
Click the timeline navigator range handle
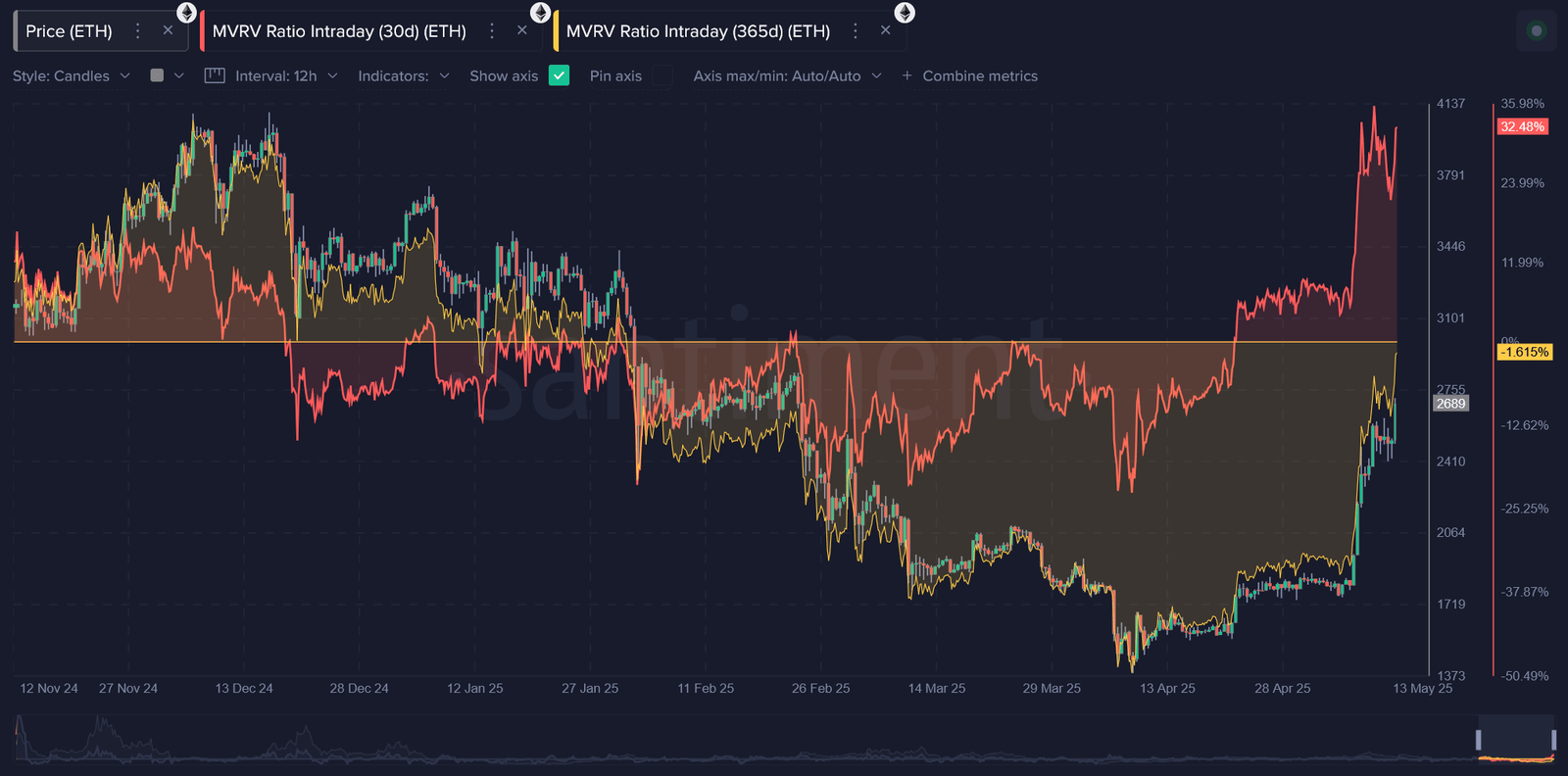pyautogui.click(x=1479, y=740)
